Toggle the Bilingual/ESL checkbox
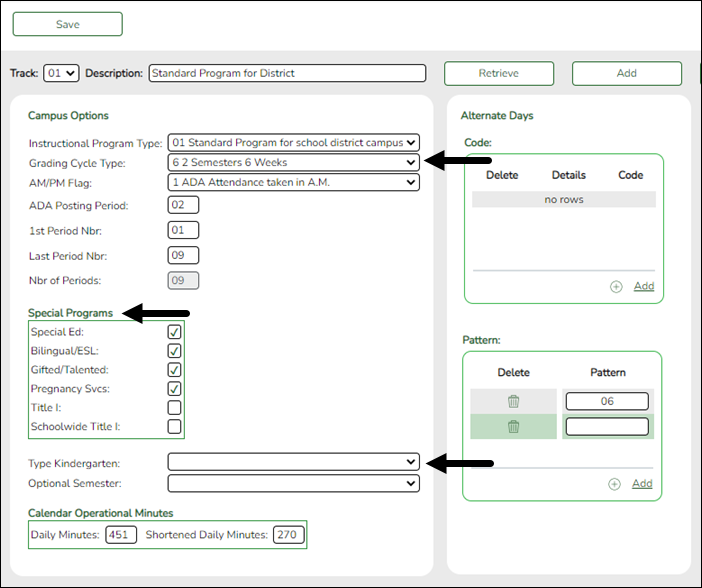 174,351
